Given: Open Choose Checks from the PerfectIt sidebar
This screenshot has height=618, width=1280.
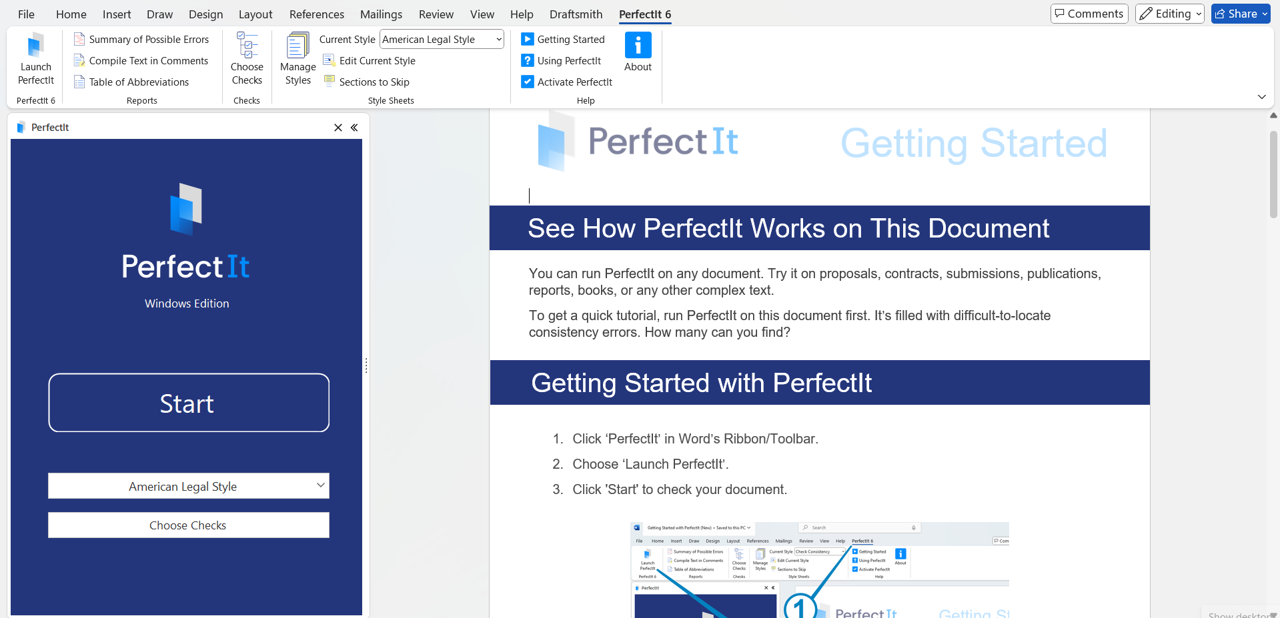Looking at the screenshot, I should [x=188, y=524].
